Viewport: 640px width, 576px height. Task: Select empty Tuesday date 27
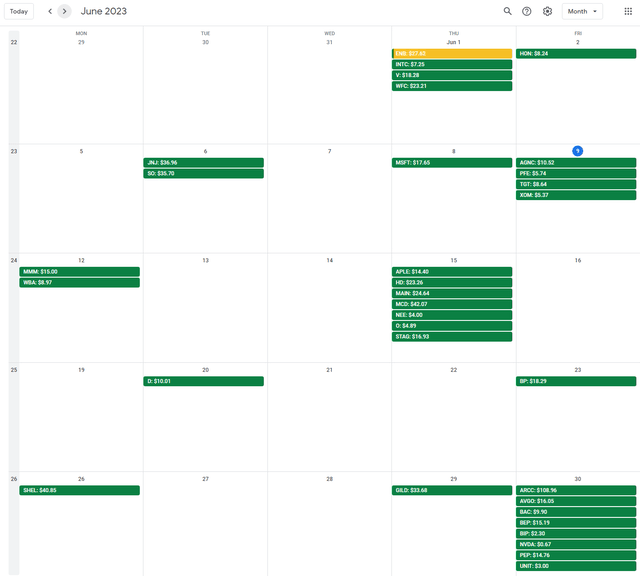click(205, 479)
